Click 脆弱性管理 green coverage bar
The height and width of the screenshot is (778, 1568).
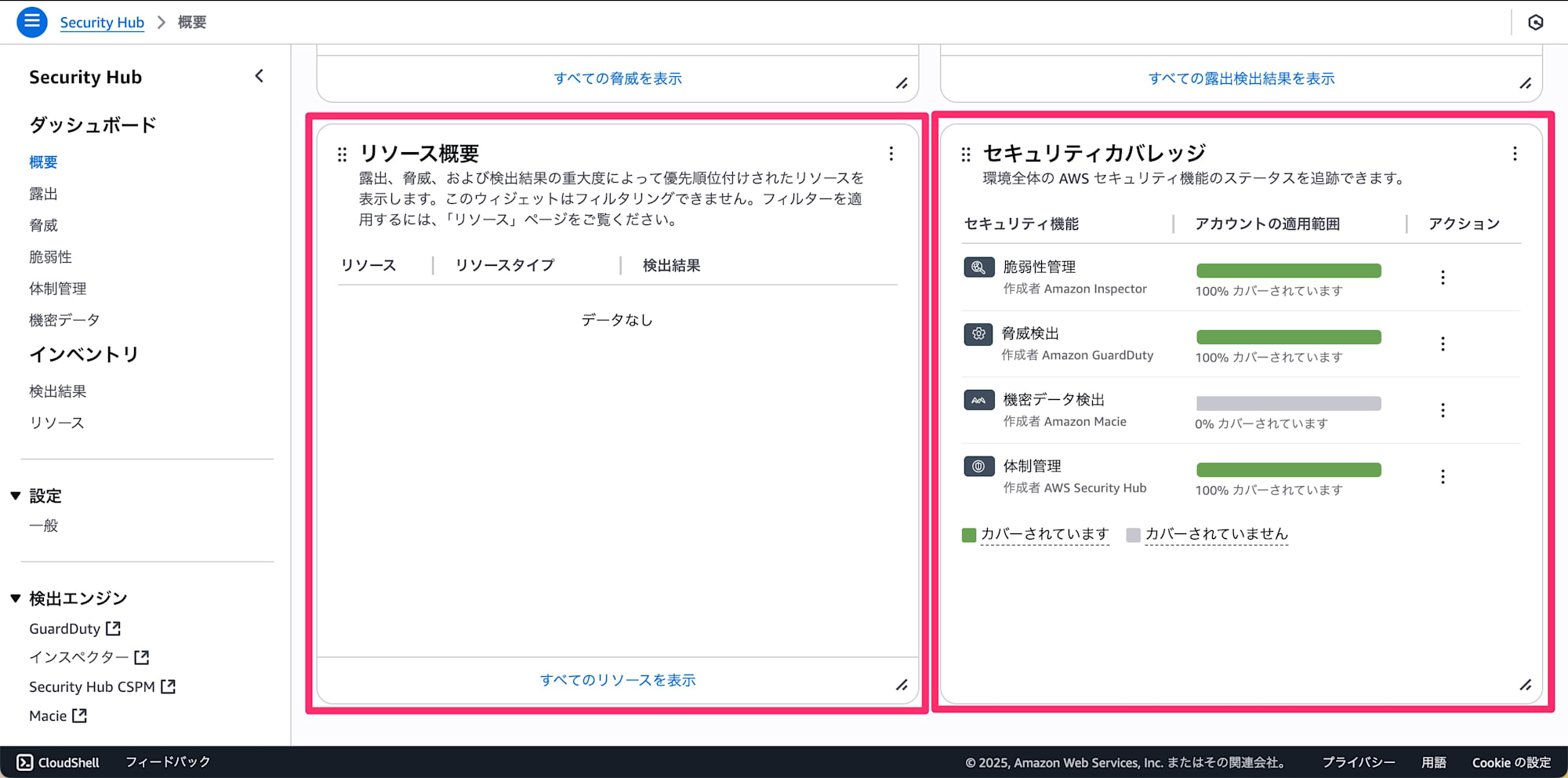(1289, 271)
